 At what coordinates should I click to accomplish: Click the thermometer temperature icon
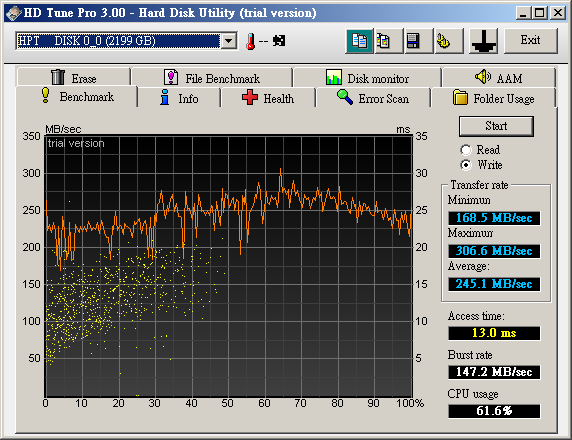251,41
